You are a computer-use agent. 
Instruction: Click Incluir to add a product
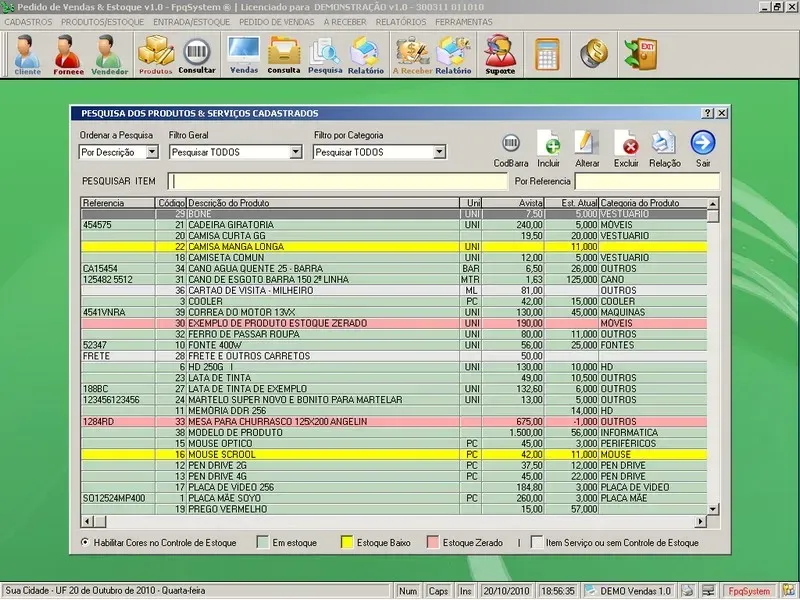(548, 144)
